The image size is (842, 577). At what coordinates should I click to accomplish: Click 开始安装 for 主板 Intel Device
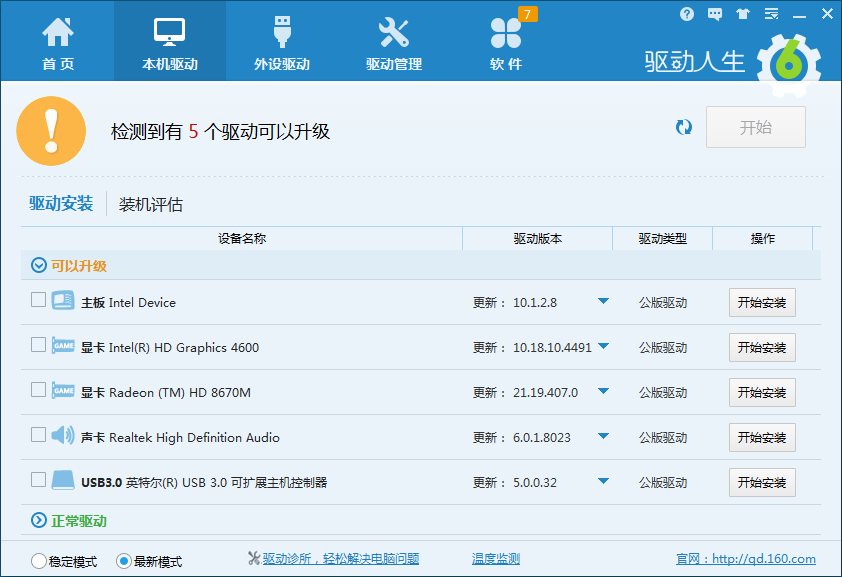pos(762,303)
